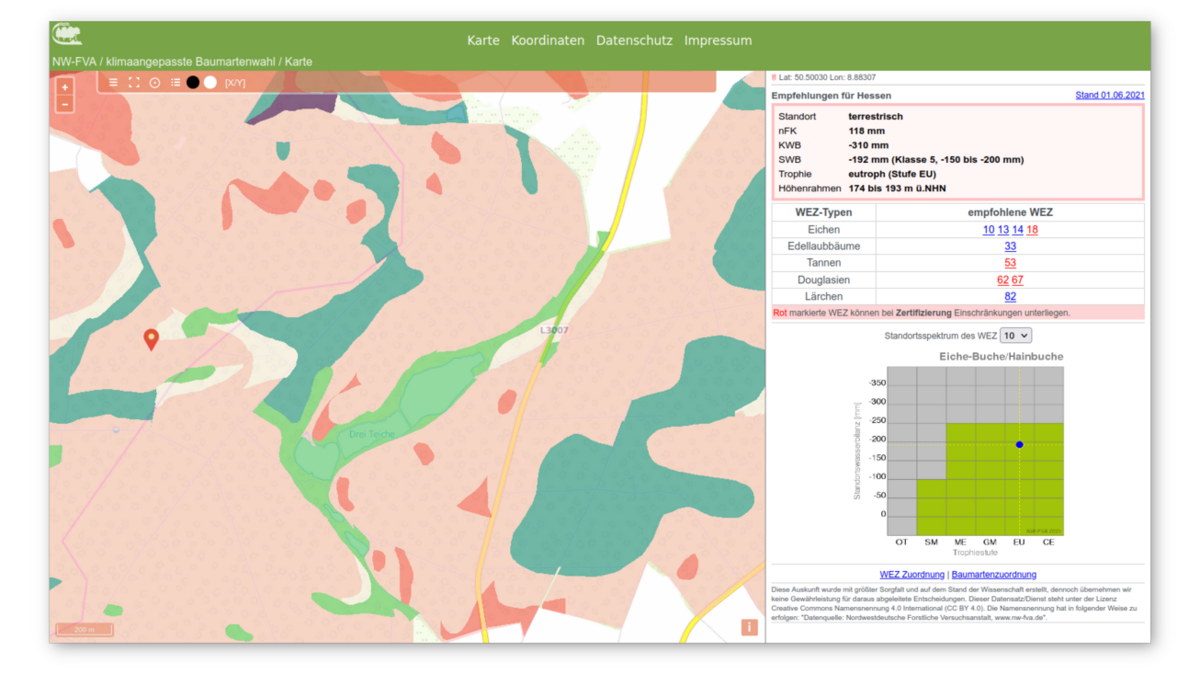Click the blue dot in the Standortsspektrum chart
The image size is (1200, 674).
[1019, 444]
